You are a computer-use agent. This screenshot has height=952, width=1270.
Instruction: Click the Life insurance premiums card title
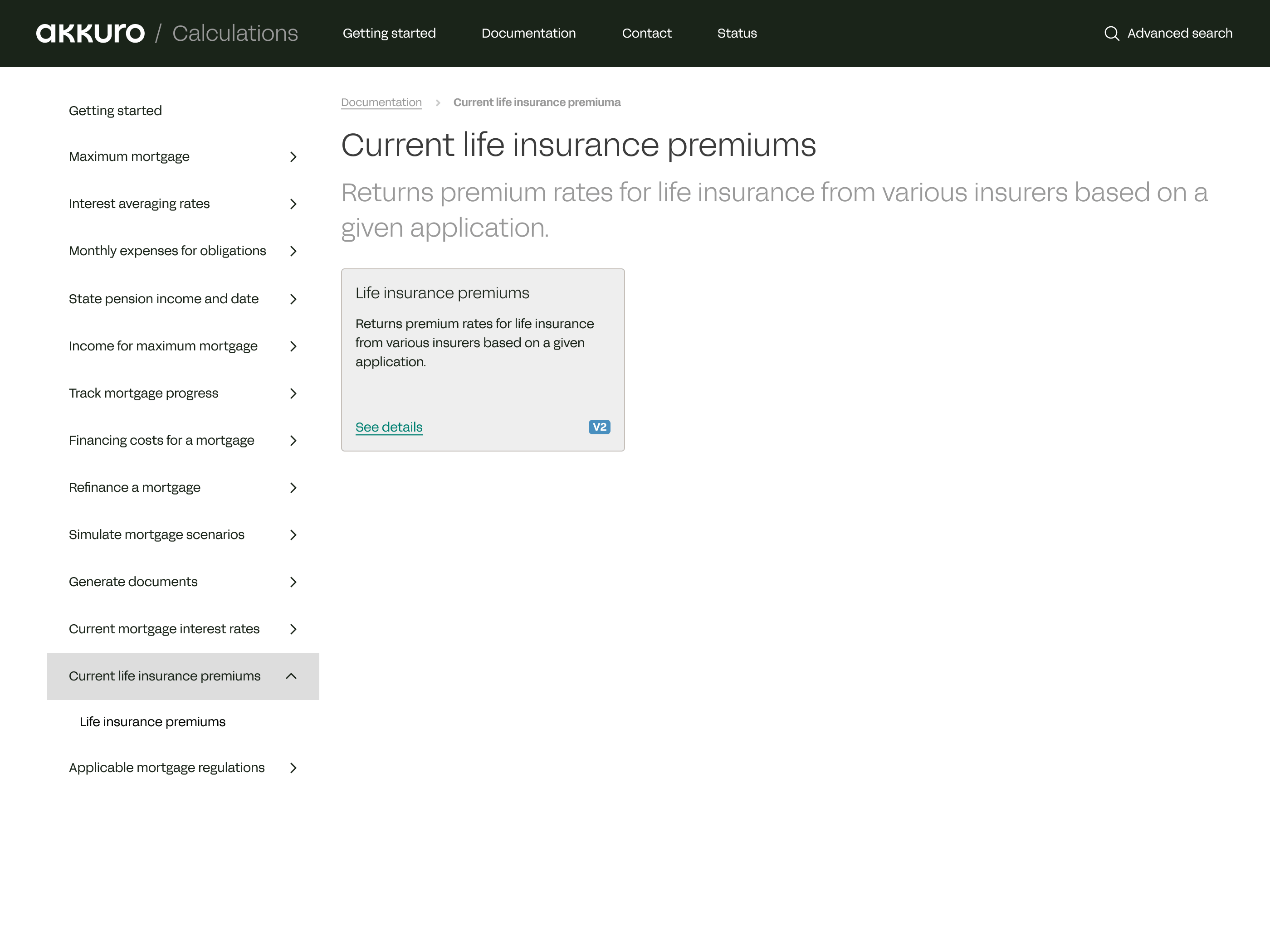pyautogui.click(x=442, y=293)
